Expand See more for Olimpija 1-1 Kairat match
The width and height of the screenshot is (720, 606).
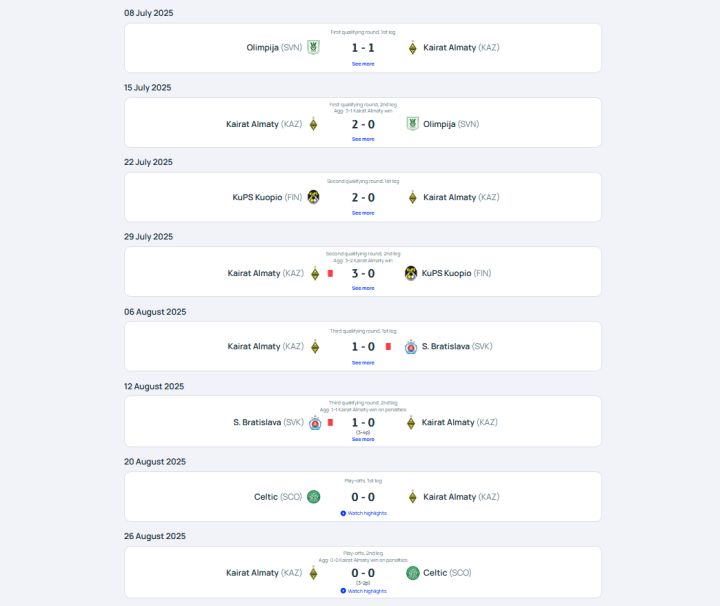pyautogui.click(x=363, y=63)
